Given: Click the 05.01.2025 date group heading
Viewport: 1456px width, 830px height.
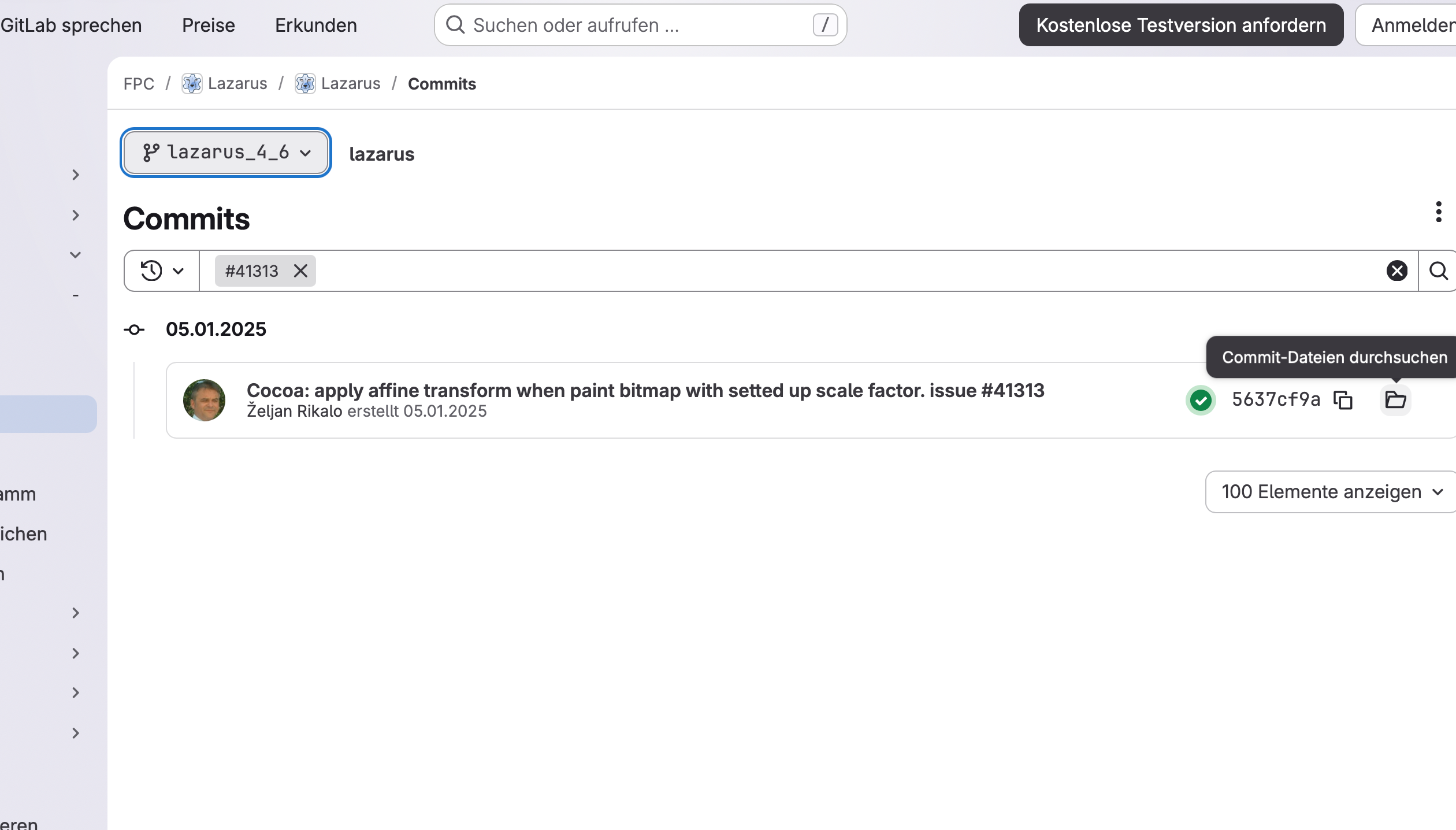Looking at the screenshot, I should pos(216,329).
